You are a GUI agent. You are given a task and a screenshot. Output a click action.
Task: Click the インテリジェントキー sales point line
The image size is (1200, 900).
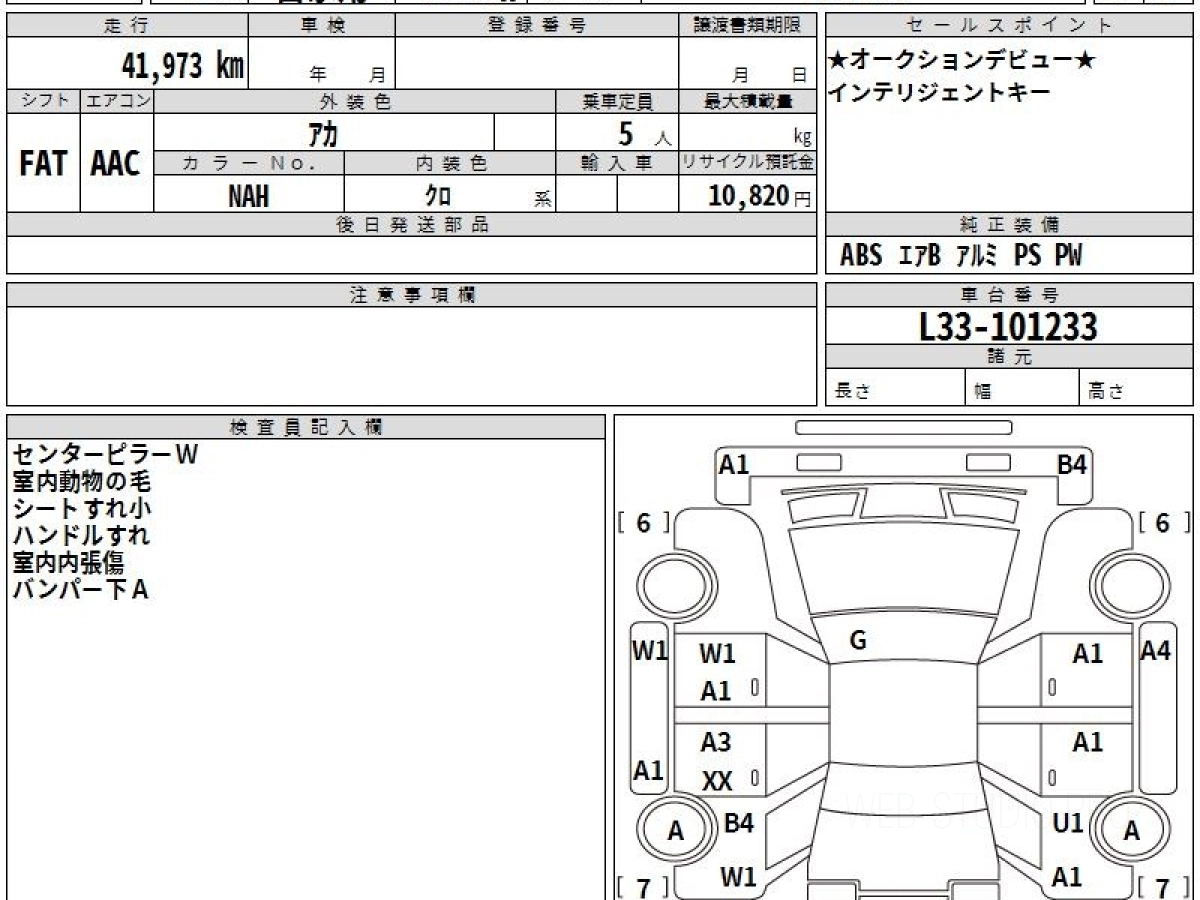pyautogui.click(x=939, y=93)
